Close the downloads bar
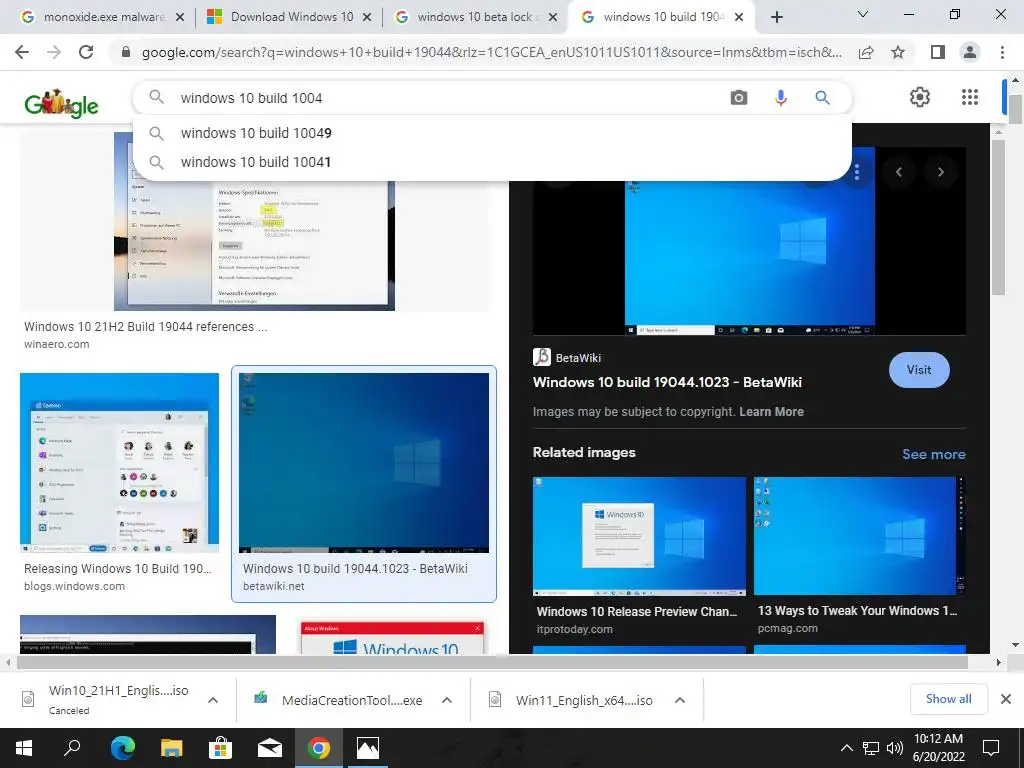Viewport: 1024px width, 768px height. click(1006, 699)
